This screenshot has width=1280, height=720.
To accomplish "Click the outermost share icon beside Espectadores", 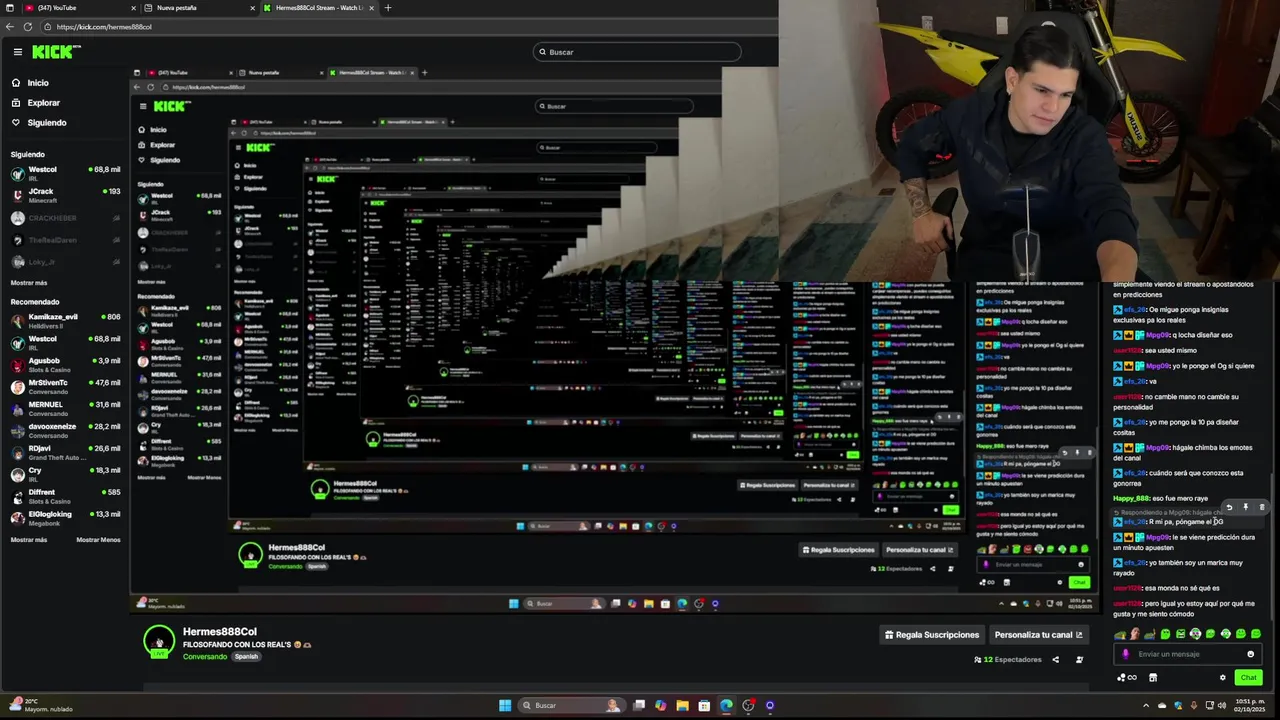I will tap(1055, 660).
